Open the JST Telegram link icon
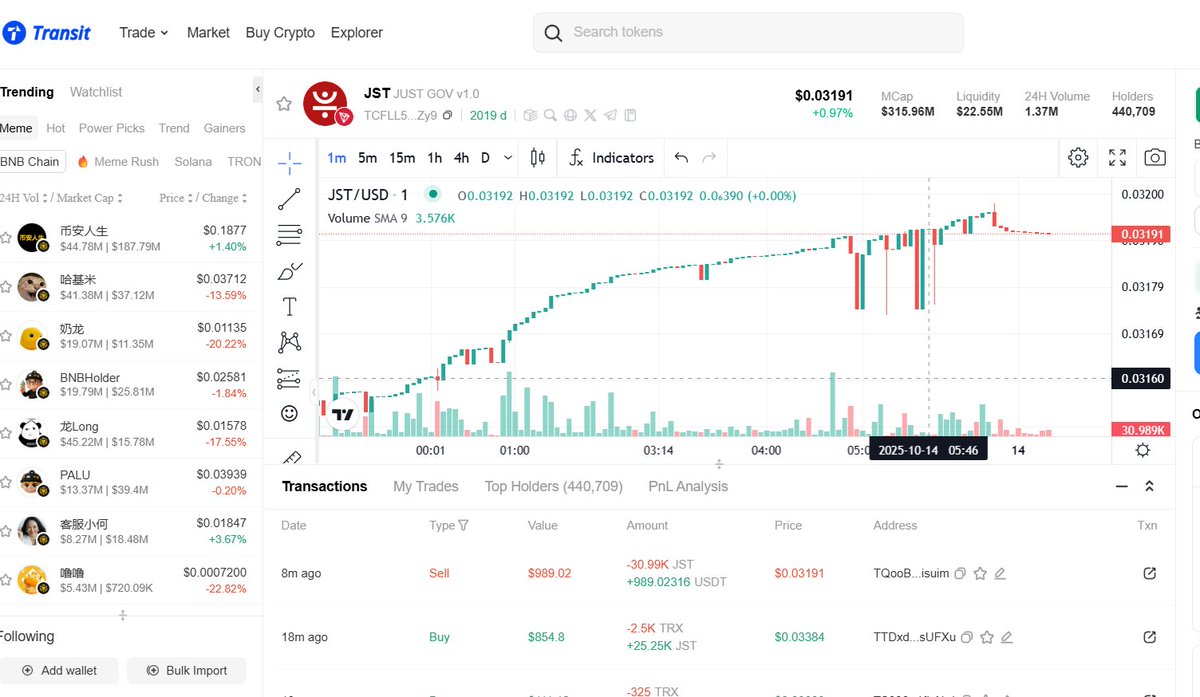Viewport: 1200px width, 697px height. (x=610, y=115)
